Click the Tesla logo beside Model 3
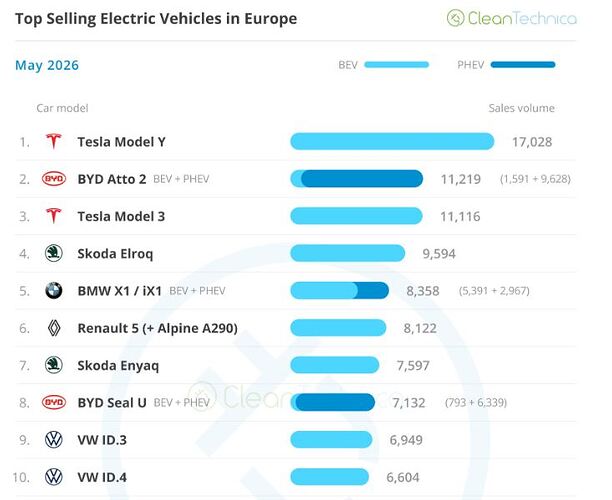The width and height of the screenshot is (612, 500). [x=53, y=216]
